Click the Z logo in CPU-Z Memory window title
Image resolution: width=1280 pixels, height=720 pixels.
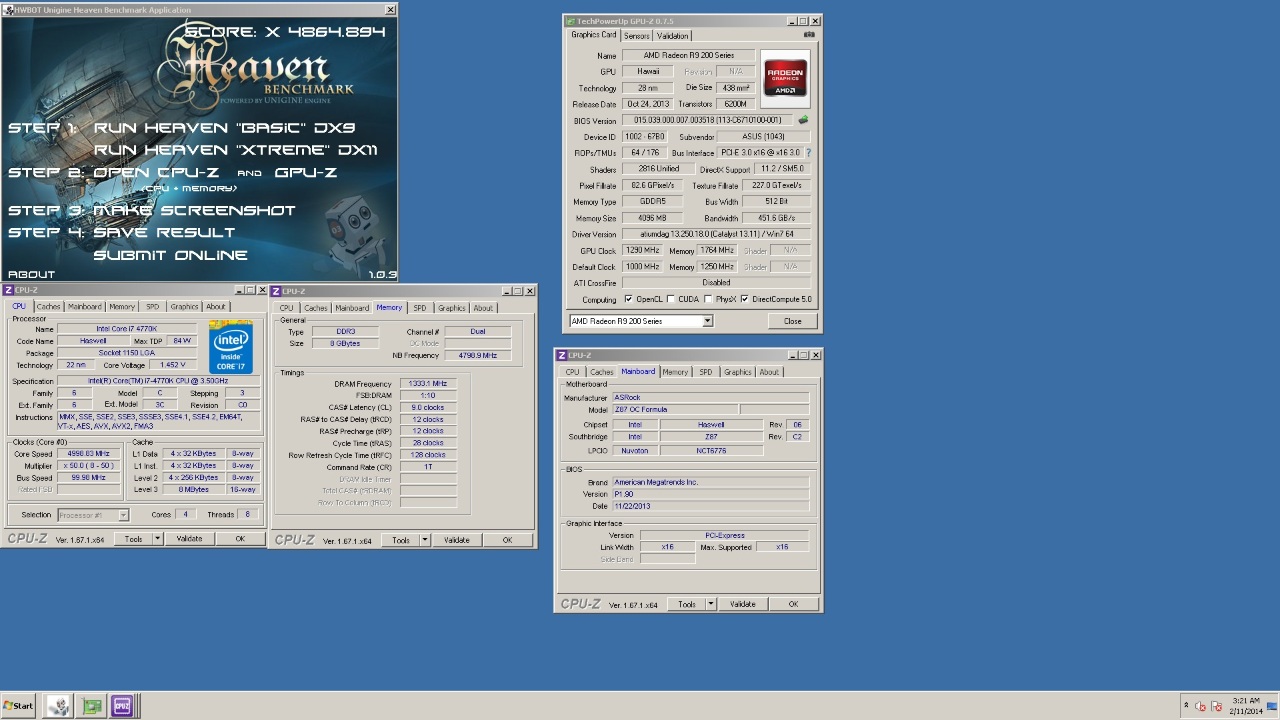(x=276, y=291)
